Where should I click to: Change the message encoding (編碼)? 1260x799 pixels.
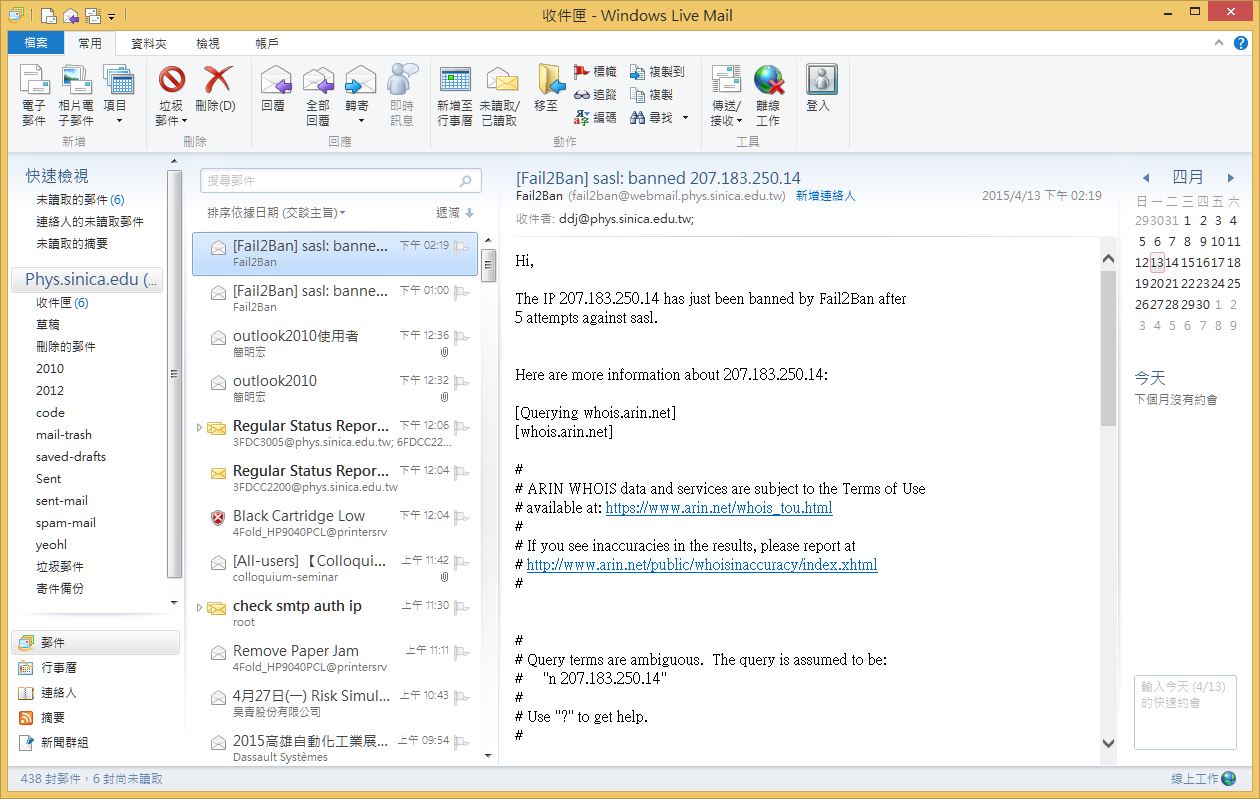(x=595, y=118)
